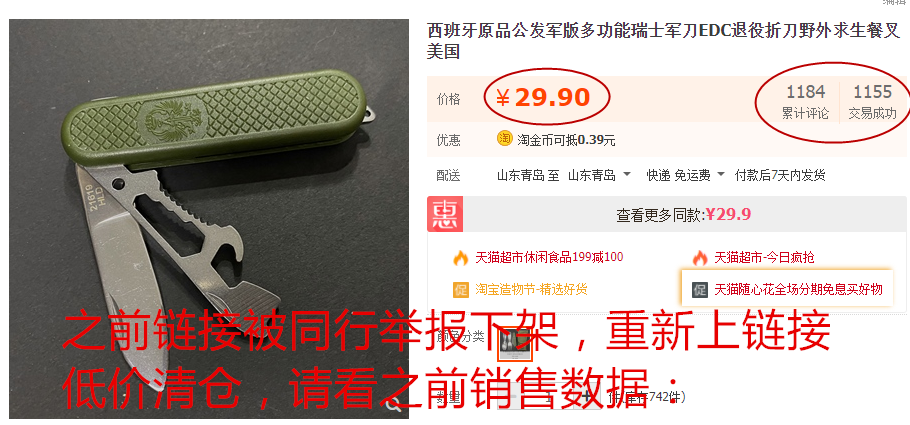The height and width of the screenshot is (425, 910).
Task: Click 查看更多同款 ¥29.9 link
Action: [683, 215]
